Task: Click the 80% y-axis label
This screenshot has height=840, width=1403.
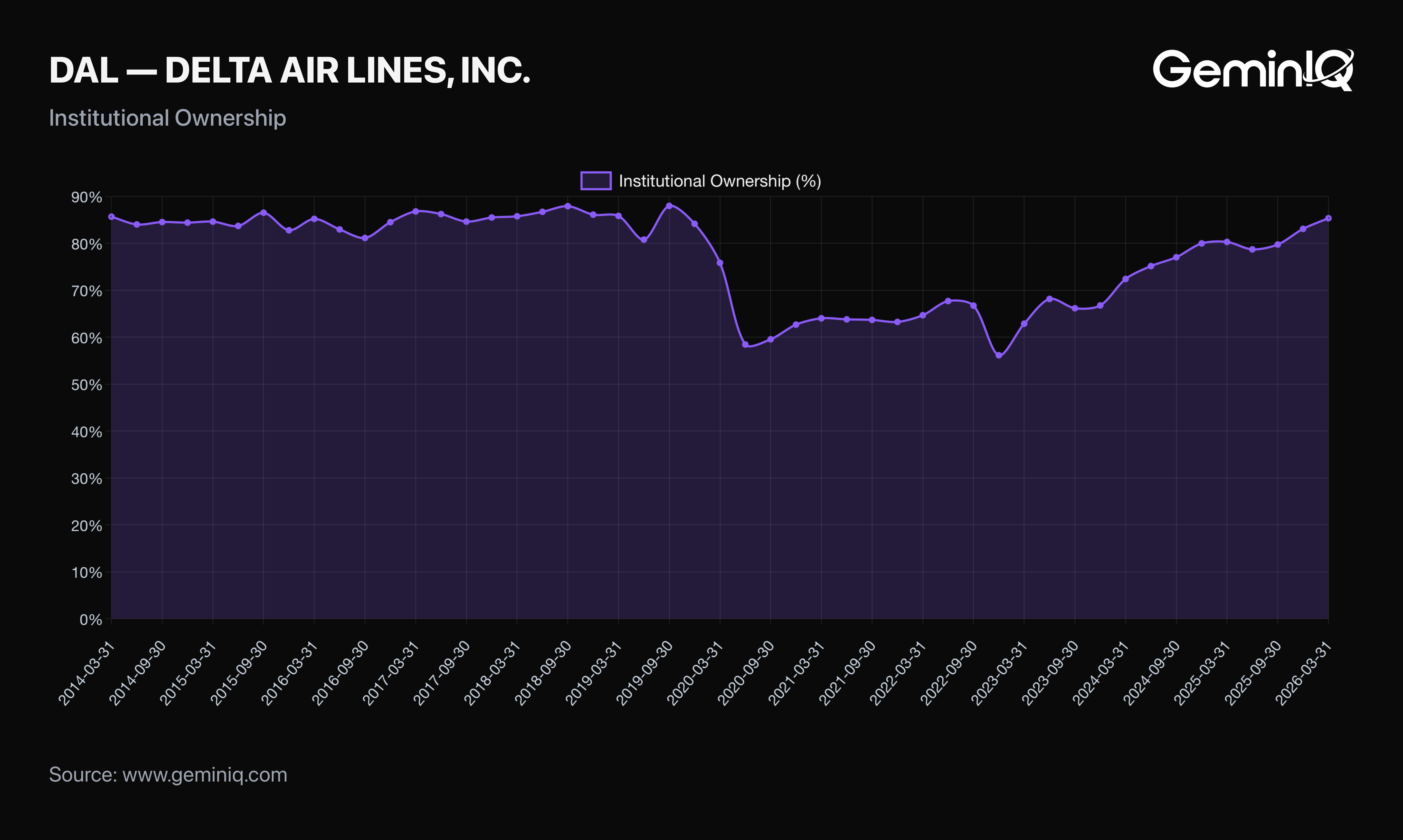Action: click(87, 244)
